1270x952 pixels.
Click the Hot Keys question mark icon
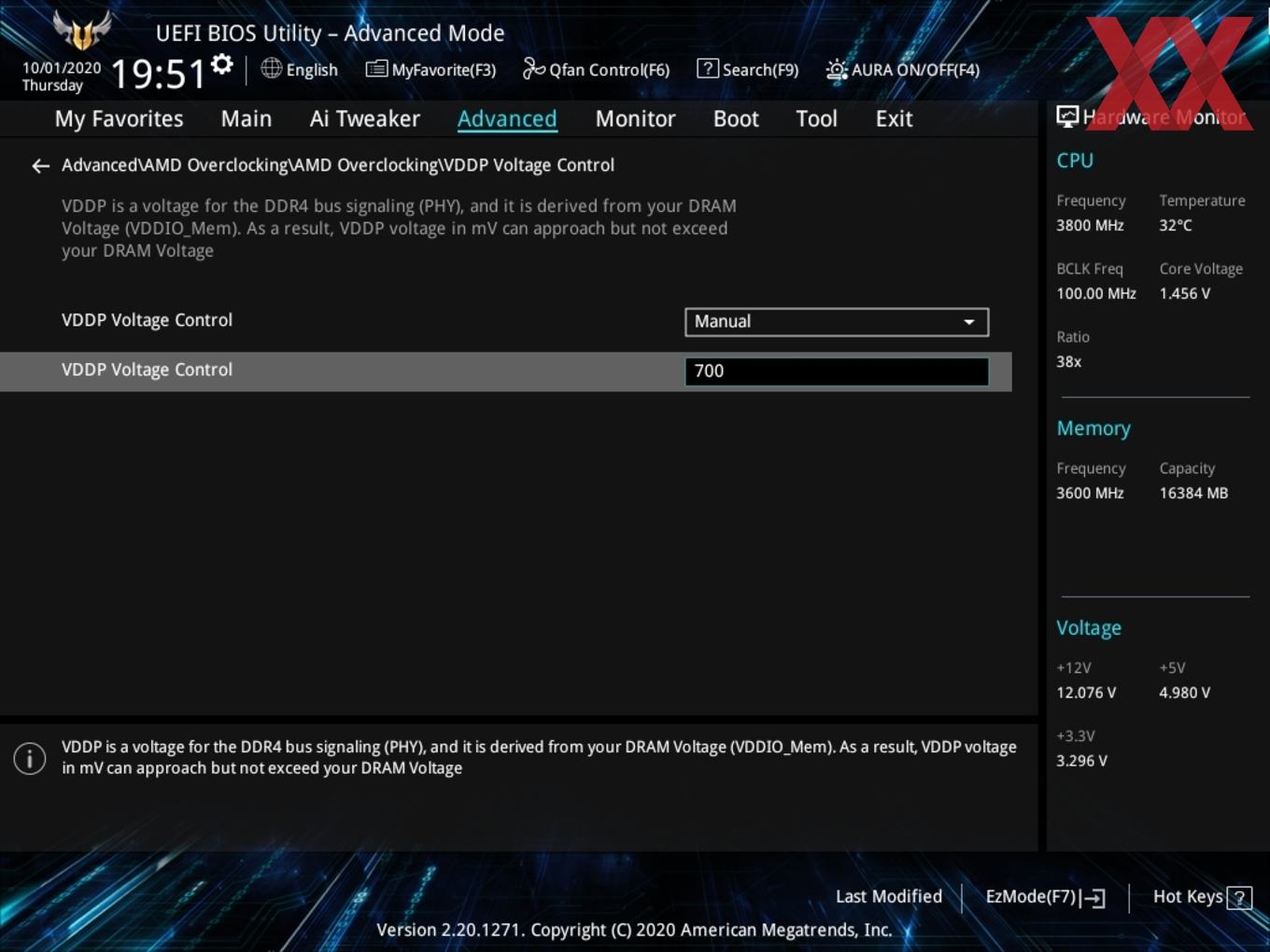pyautogui.click(x=1239, y=897)
